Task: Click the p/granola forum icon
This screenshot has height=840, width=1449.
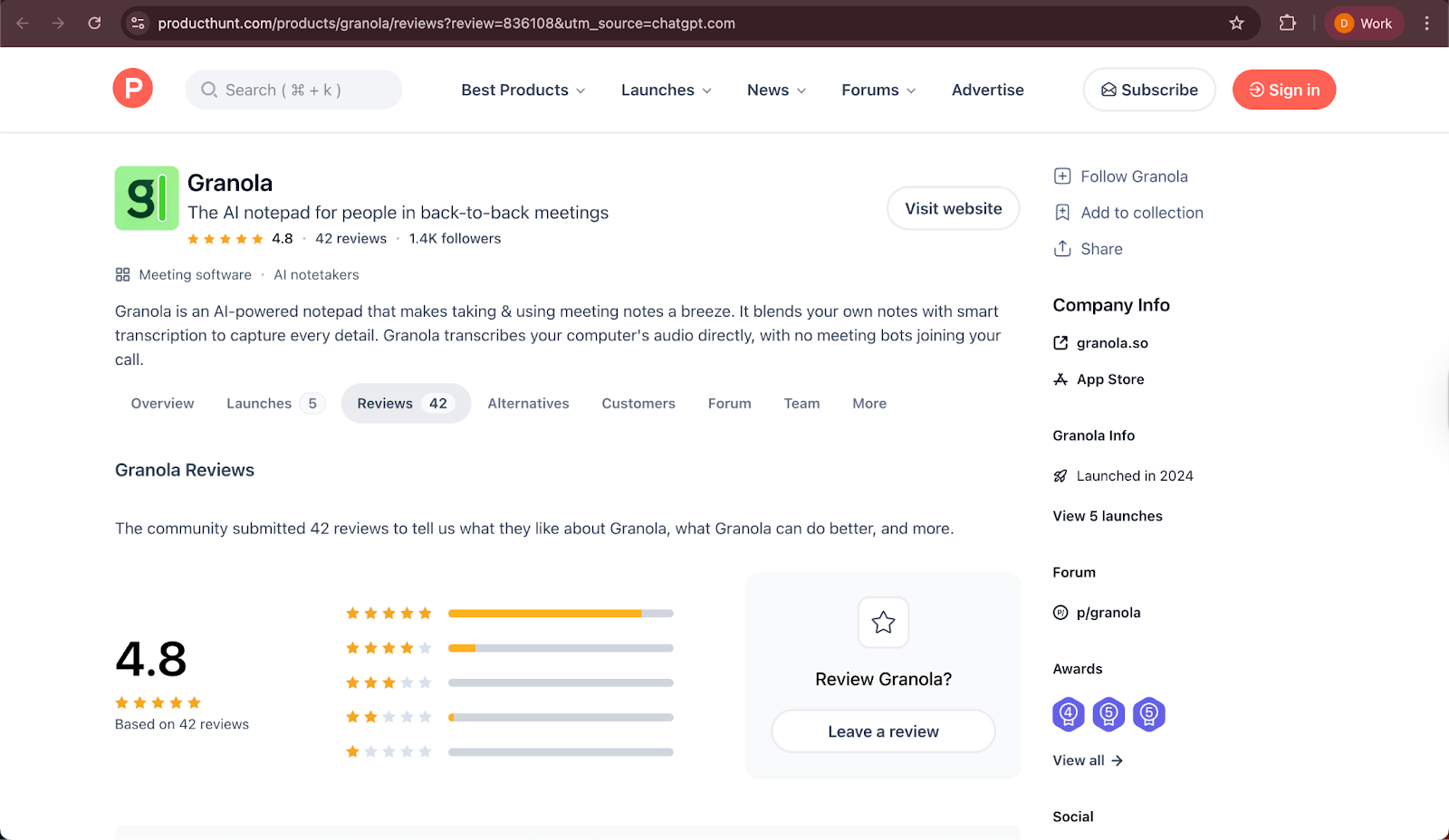Action: point(1060,613)
